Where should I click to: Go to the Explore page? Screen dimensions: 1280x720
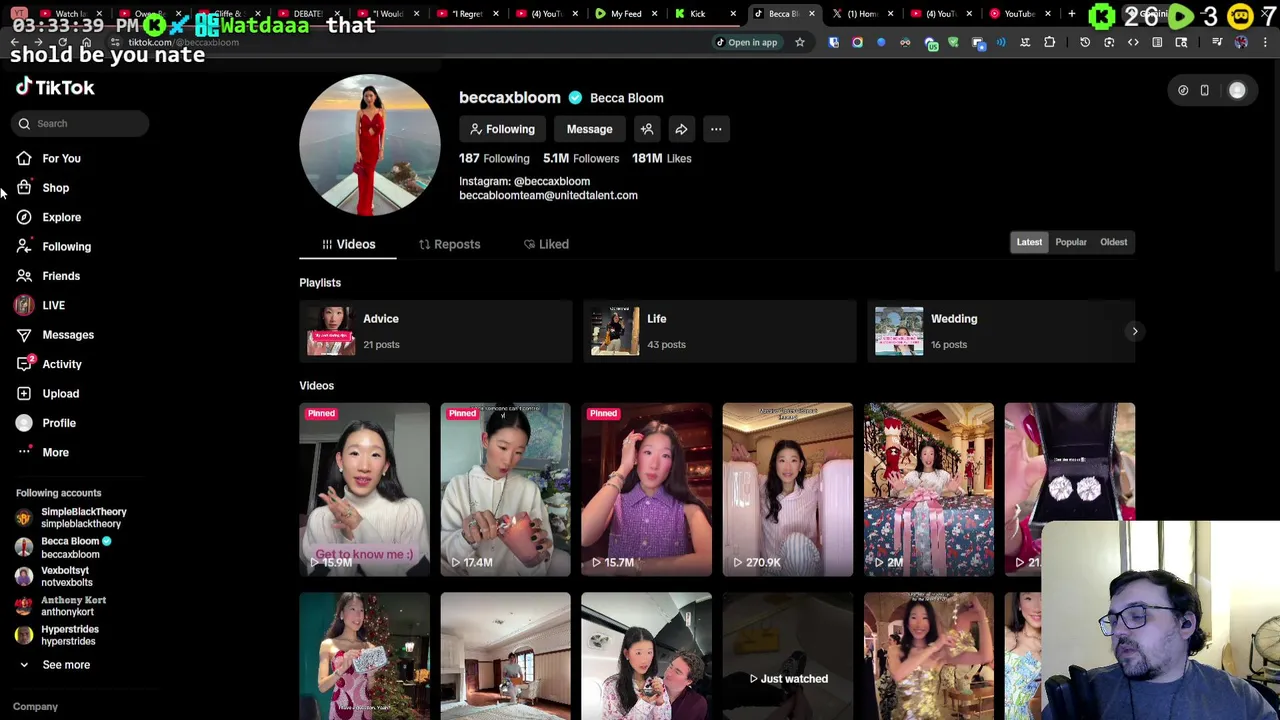pos(61,217)
